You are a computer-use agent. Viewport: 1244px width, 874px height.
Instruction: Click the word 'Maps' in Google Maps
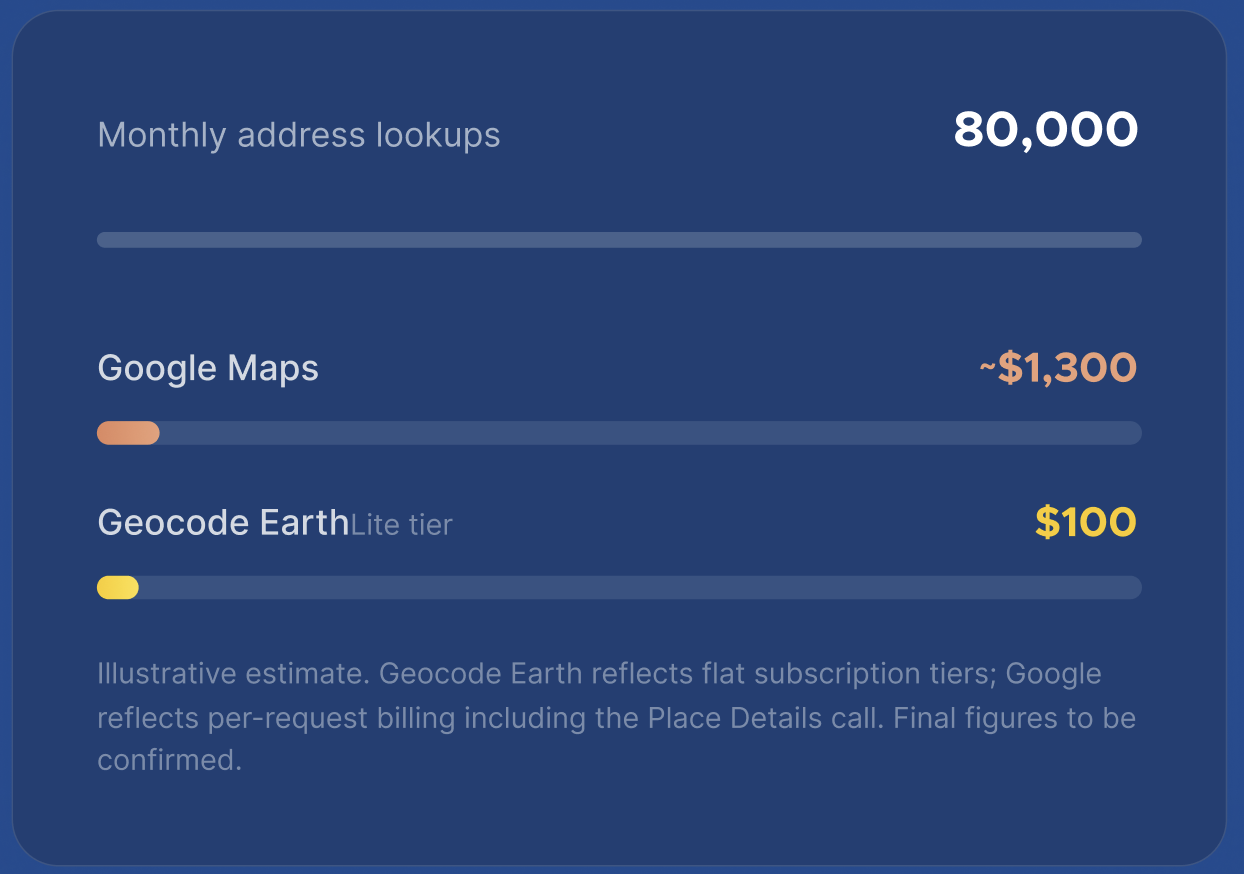[x=273, y=368]
